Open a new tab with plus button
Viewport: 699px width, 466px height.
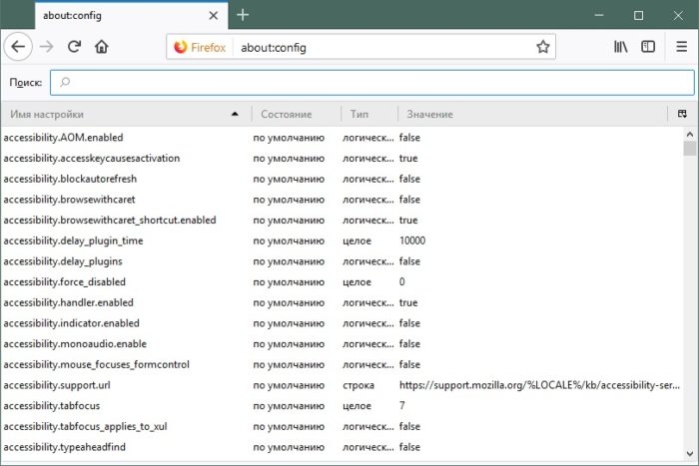(243, 15)
